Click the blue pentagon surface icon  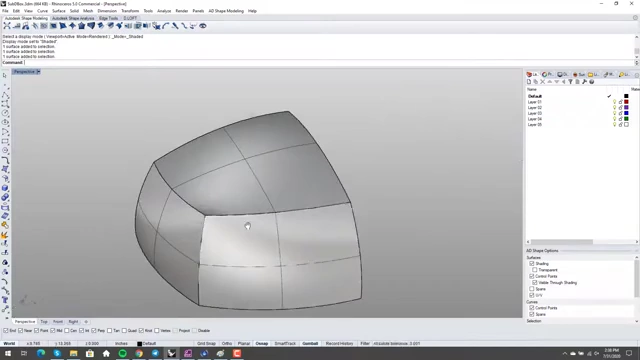coord(82,26)
